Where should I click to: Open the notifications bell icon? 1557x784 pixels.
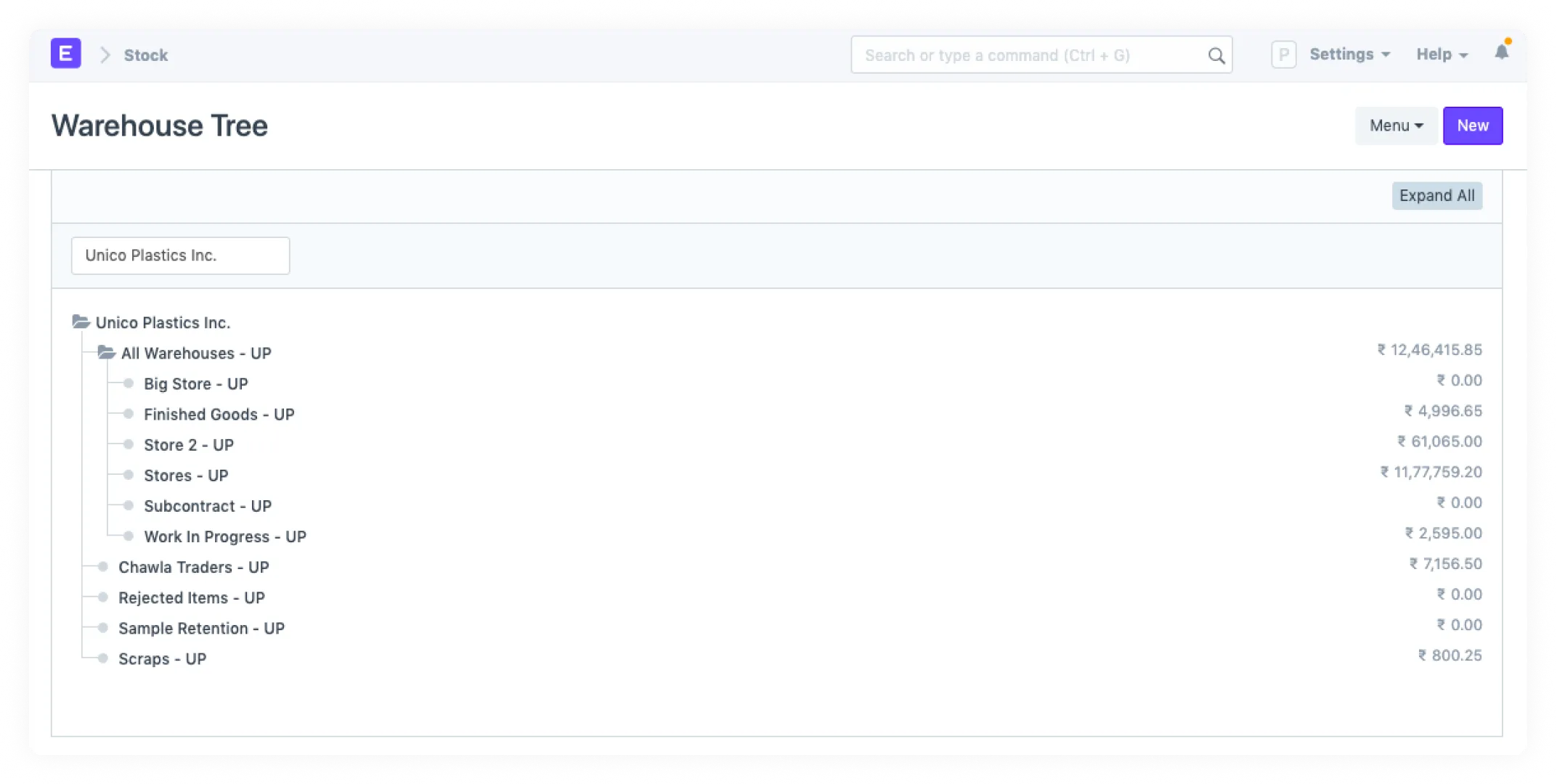[1502, 52]
